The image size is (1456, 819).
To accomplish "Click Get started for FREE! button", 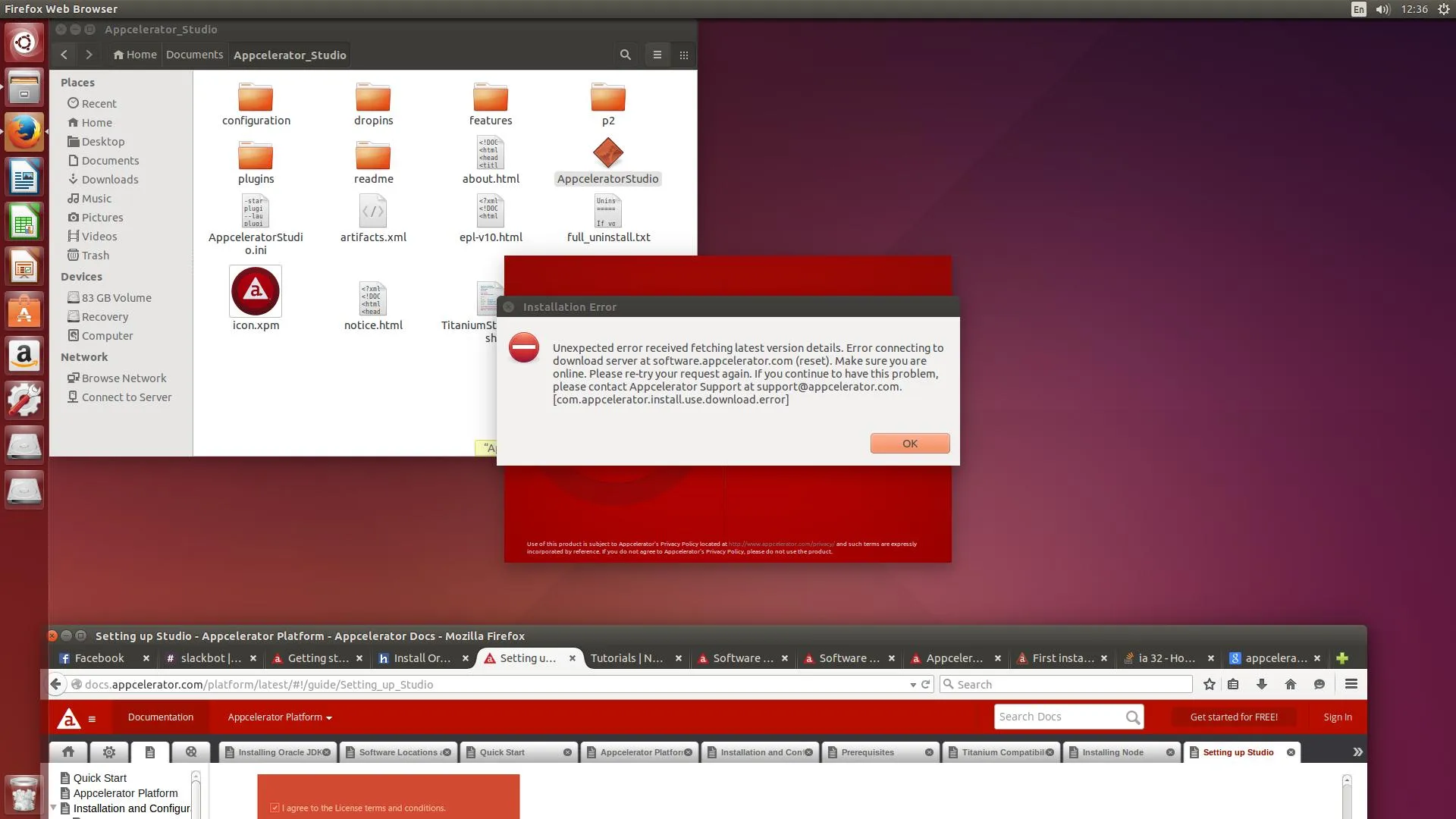I will pos(1234,717).
